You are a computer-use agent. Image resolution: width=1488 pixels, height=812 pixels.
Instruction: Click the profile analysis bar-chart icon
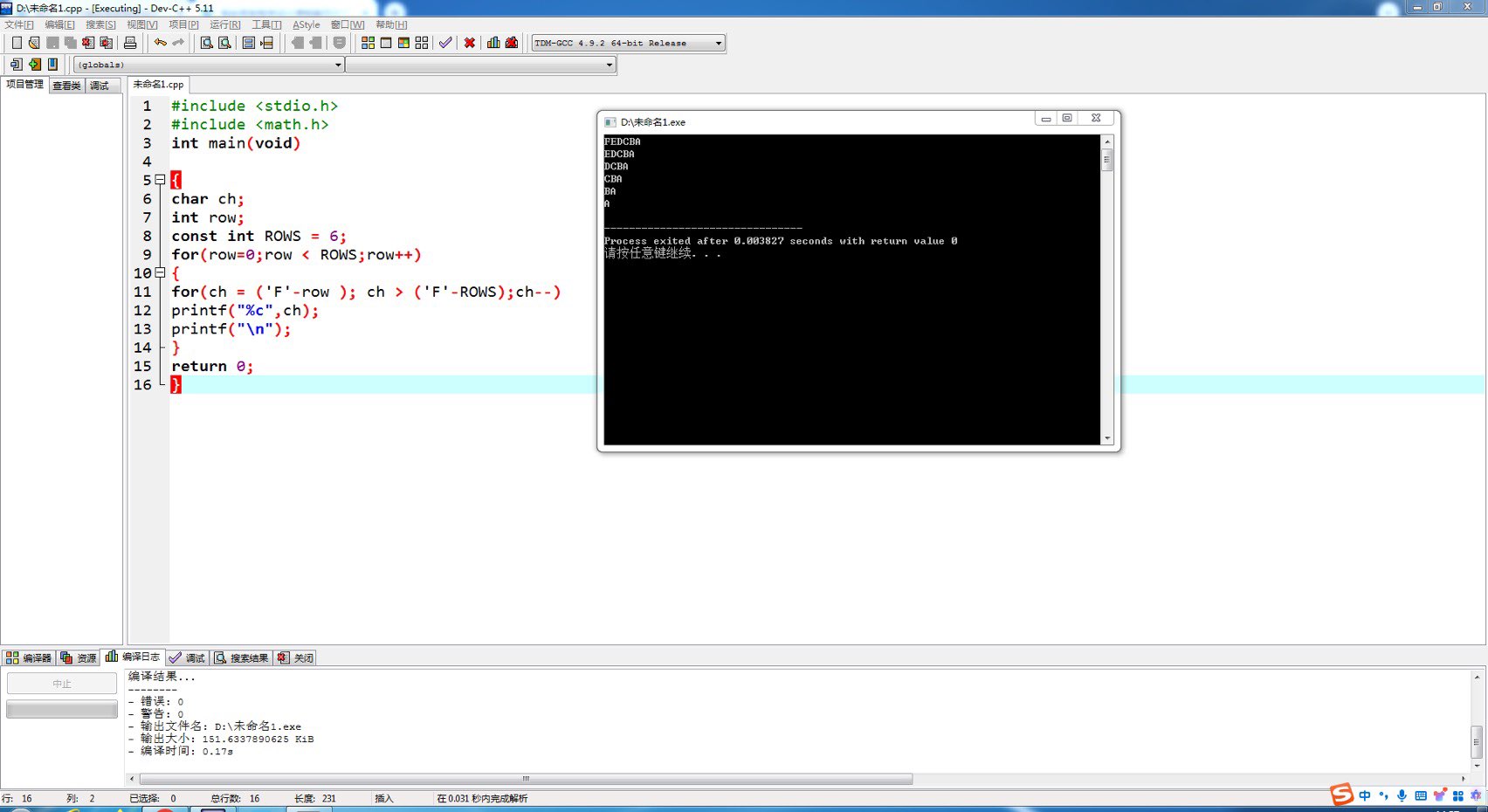pyautogui.click(x=493, y=43)
